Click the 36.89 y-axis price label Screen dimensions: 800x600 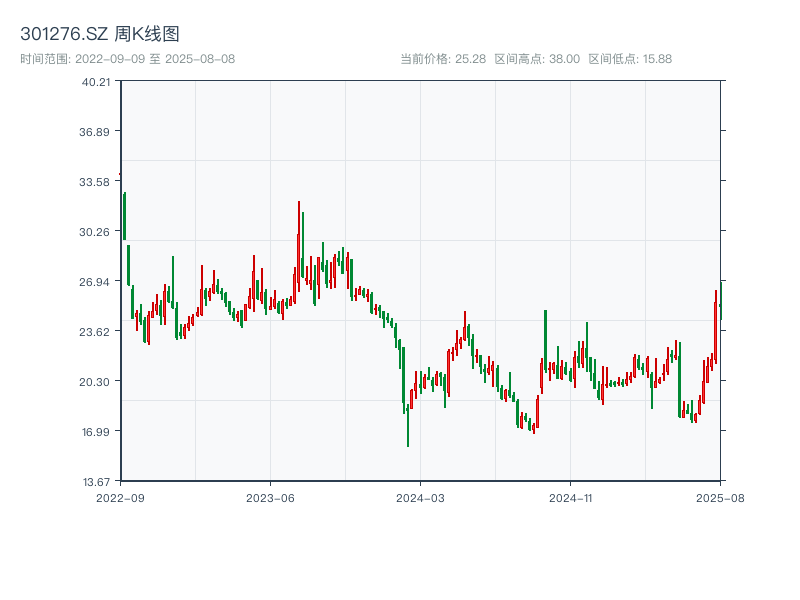pos(96,132)
